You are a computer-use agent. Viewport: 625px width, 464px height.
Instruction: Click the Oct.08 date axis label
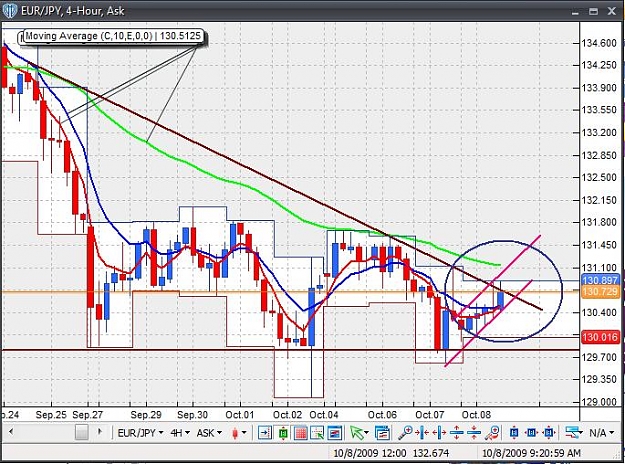coord(476,415)
